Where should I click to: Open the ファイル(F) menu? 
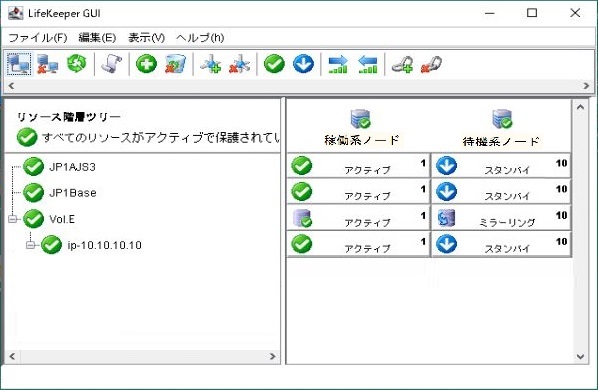(x=38, y=37)
